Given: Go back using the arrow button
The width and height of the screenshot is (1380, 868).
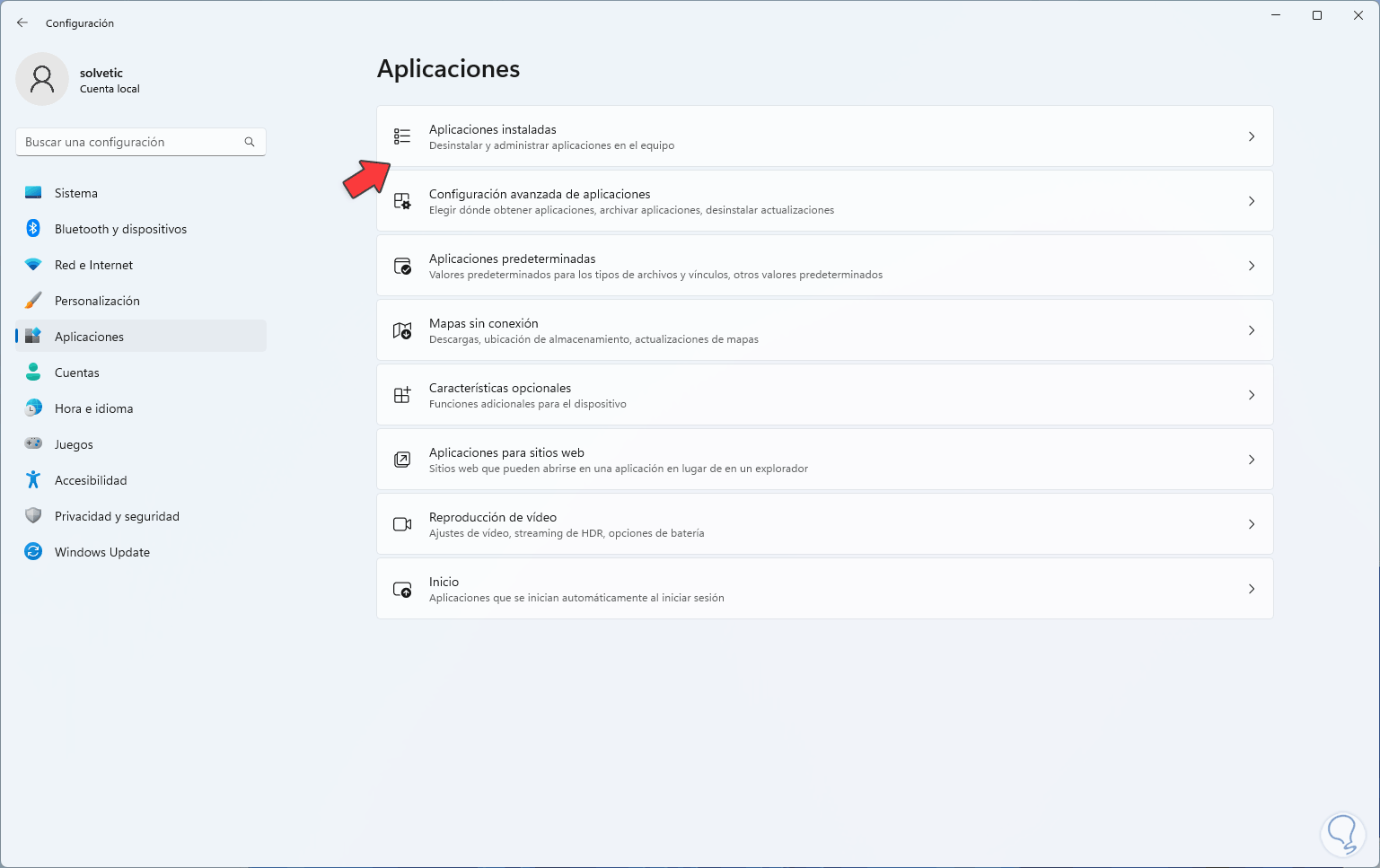Looking at the screenshot, I should pos(22,22).
